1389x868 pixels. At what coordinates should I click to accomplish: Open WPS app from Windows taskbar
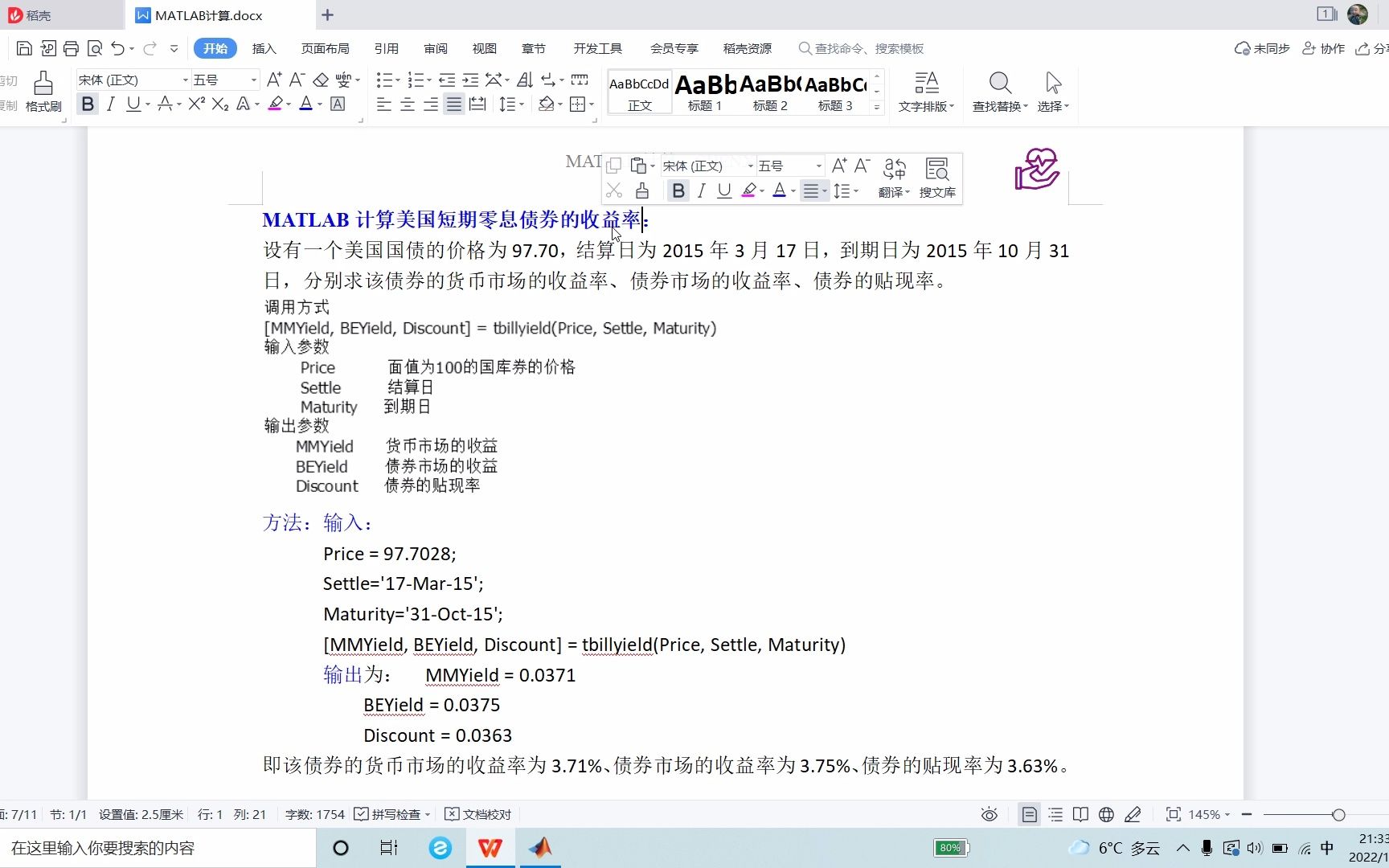click(x=490, y=848)
